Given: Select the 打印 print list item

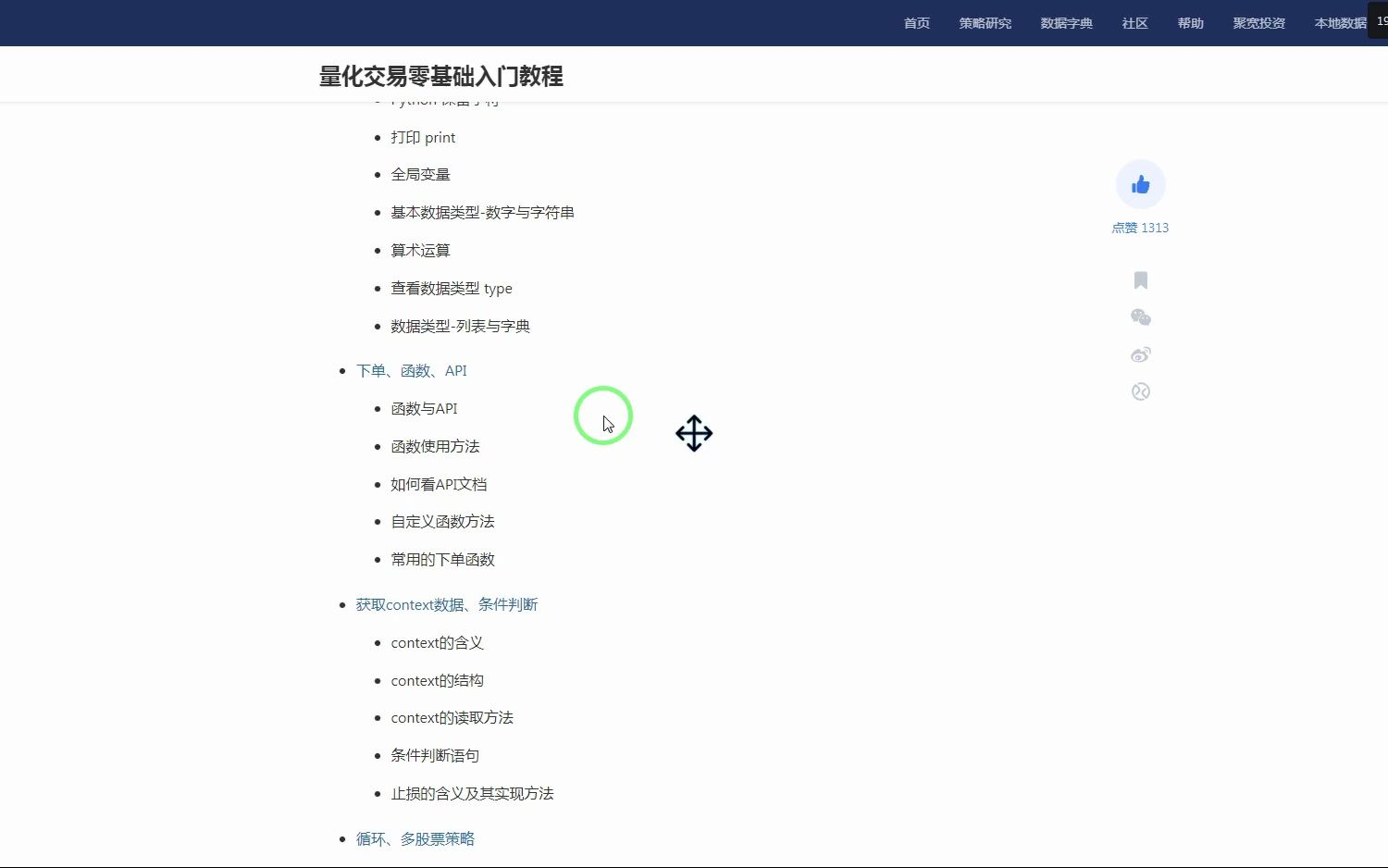Looking at the screenshot, I should point(423,138).
